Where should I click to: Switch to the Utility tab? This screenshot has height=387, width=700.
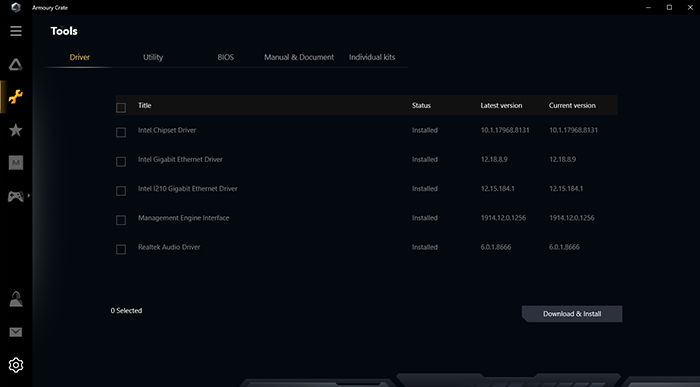(153, 57)
